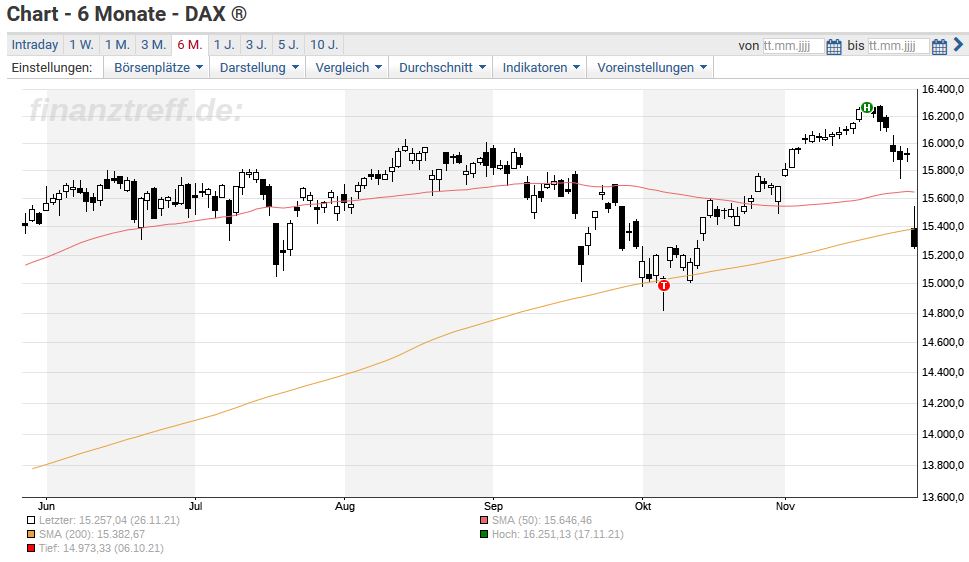Click 'Tief: 14.973,33 (06.10.21)' legend text

click(101, 548)
